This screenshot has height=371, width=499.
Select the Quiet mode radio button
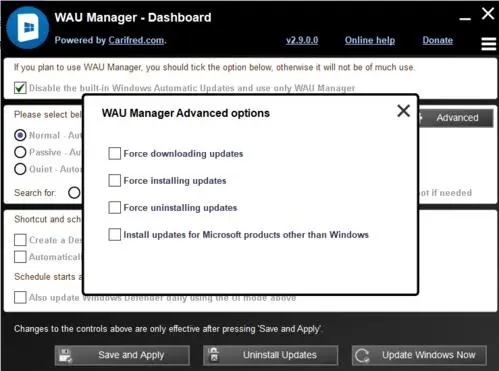(x=20, y=169)
